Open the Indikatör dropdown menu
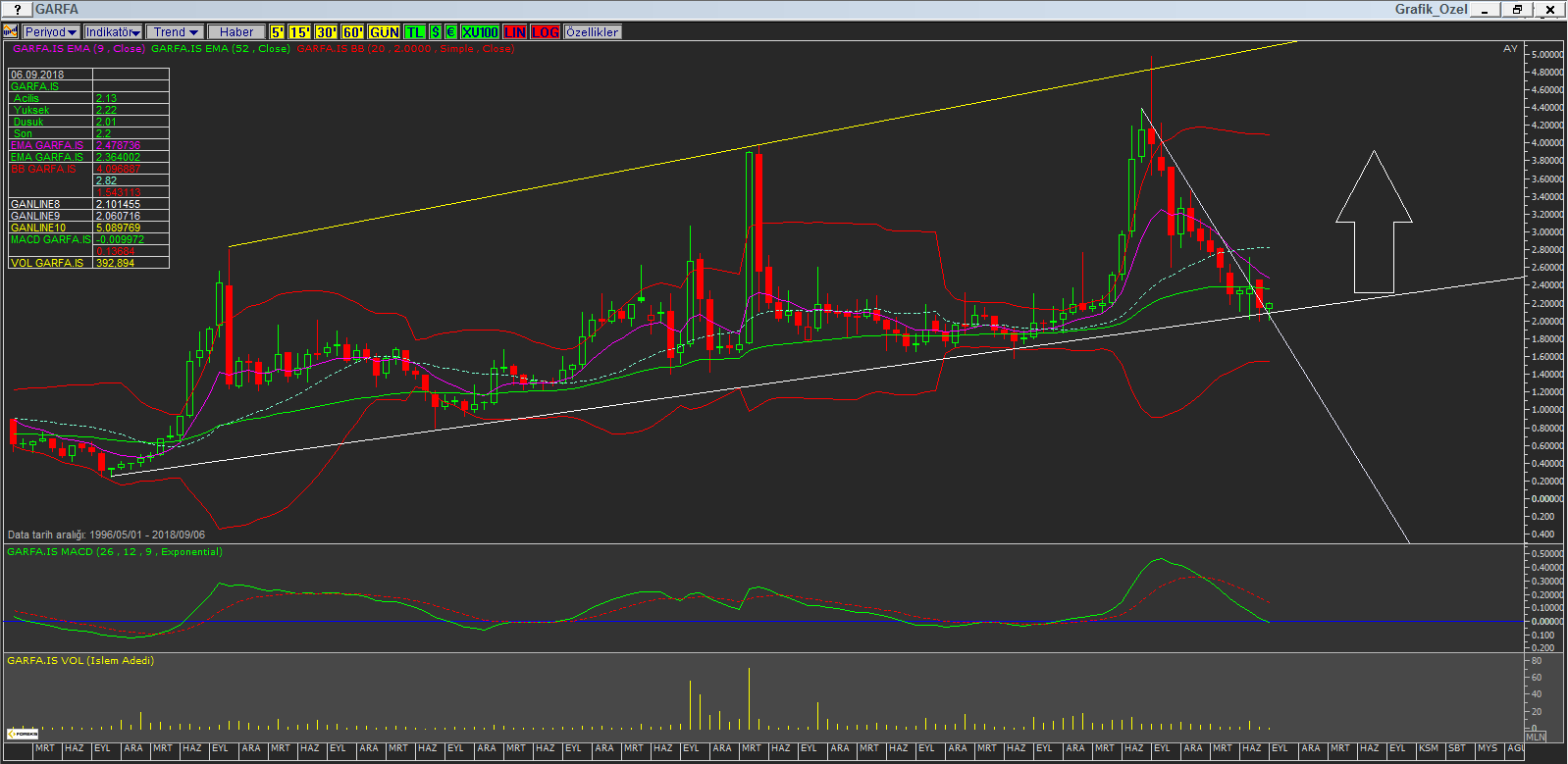 coord(113,32)
